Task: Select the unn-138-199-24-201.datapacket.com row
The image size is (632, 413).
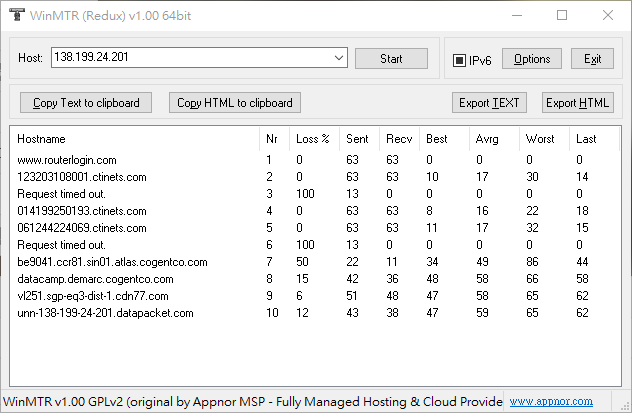Action: (105, 313)
